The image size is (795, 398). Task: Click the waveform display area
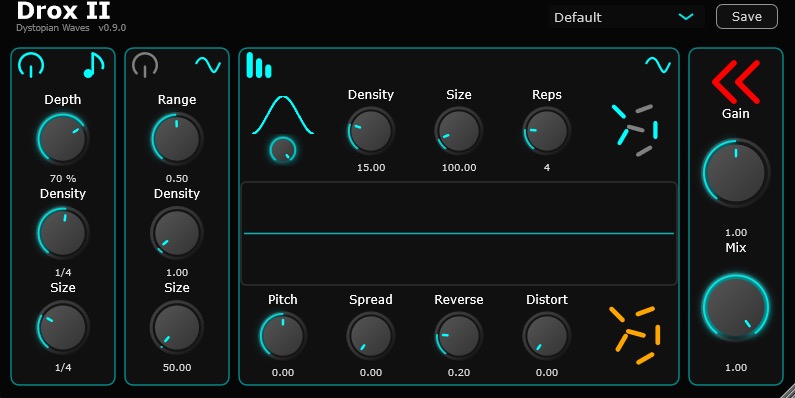[459, 233]
